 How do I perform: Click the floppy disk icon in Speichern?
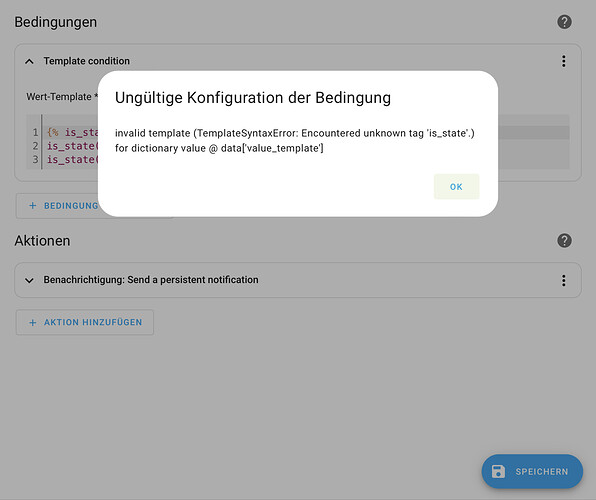click(498, 471)
